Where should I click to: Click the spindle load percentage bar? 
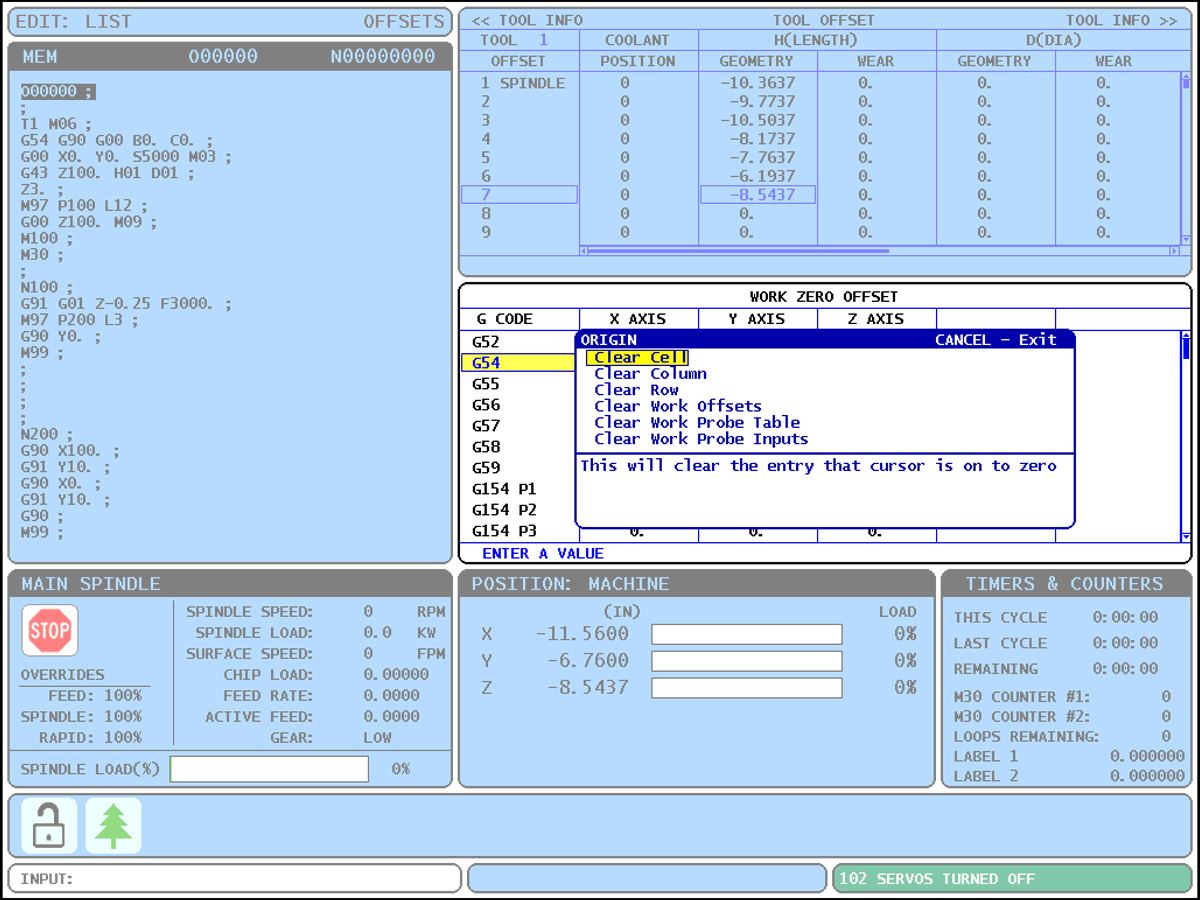269,769
